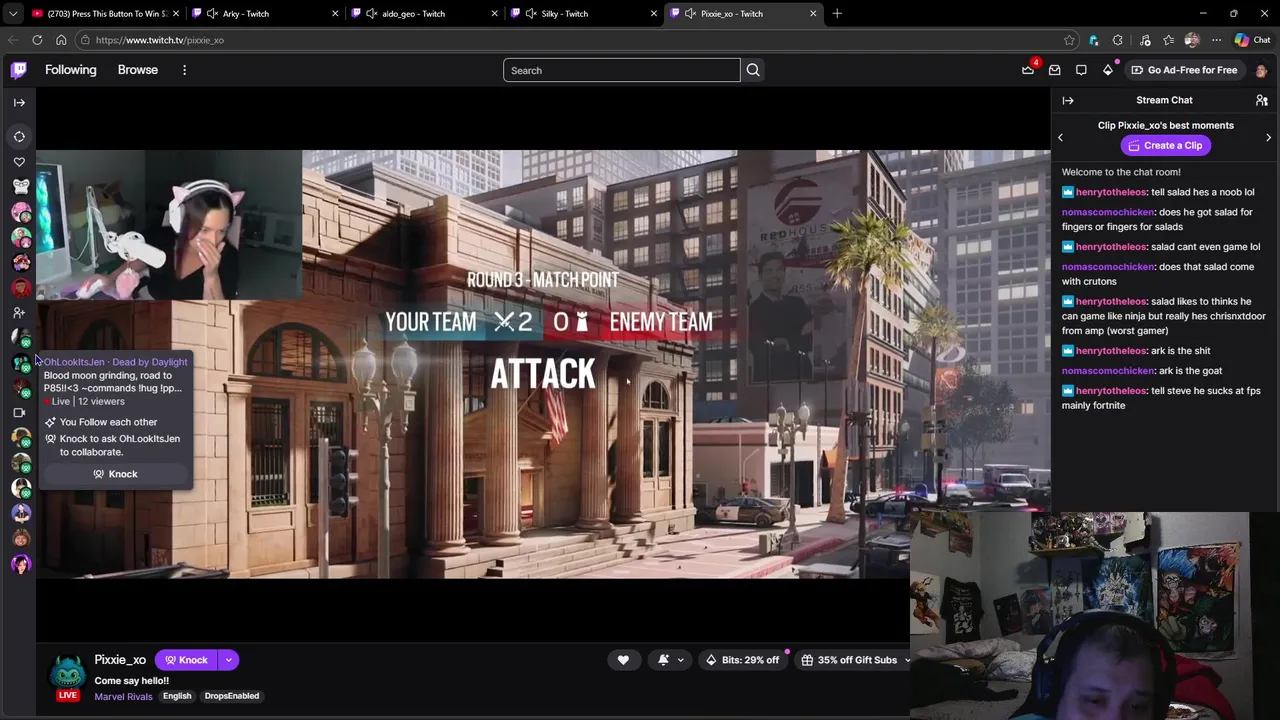Open the Twitch notifications inbox icon
Viewport: 1280px width, 720px height.
(1028, 70)
